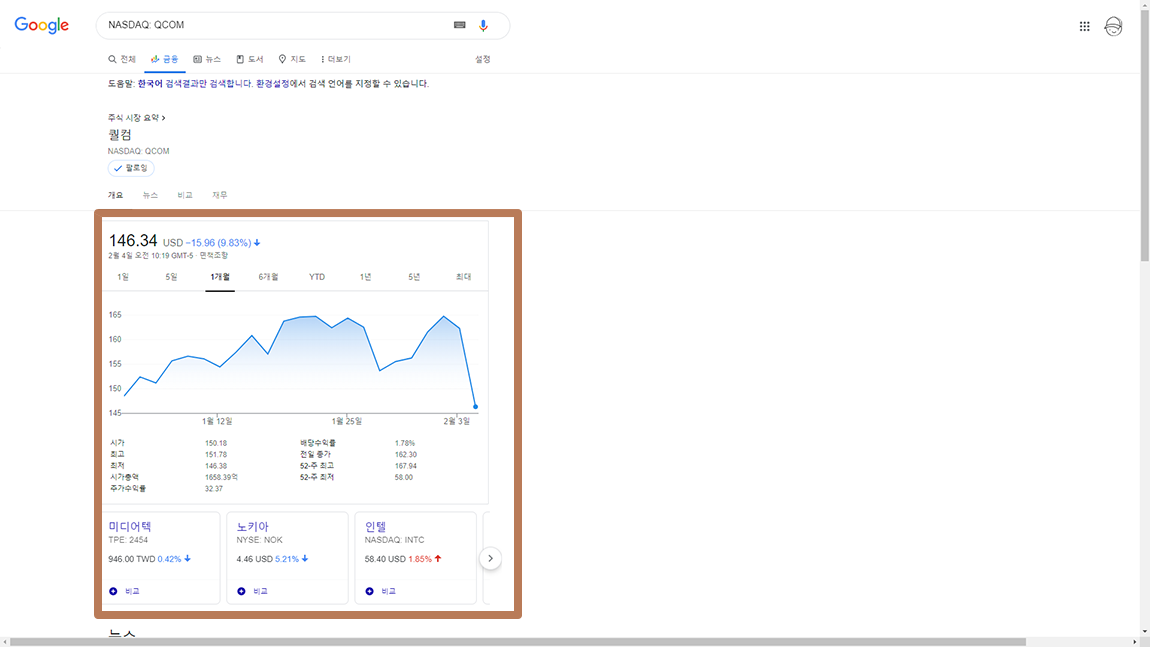This screenshot has width=1150, height=647.
Task: Open the 주식 시장 요약 breadcrumb
Action: [136, 117]
